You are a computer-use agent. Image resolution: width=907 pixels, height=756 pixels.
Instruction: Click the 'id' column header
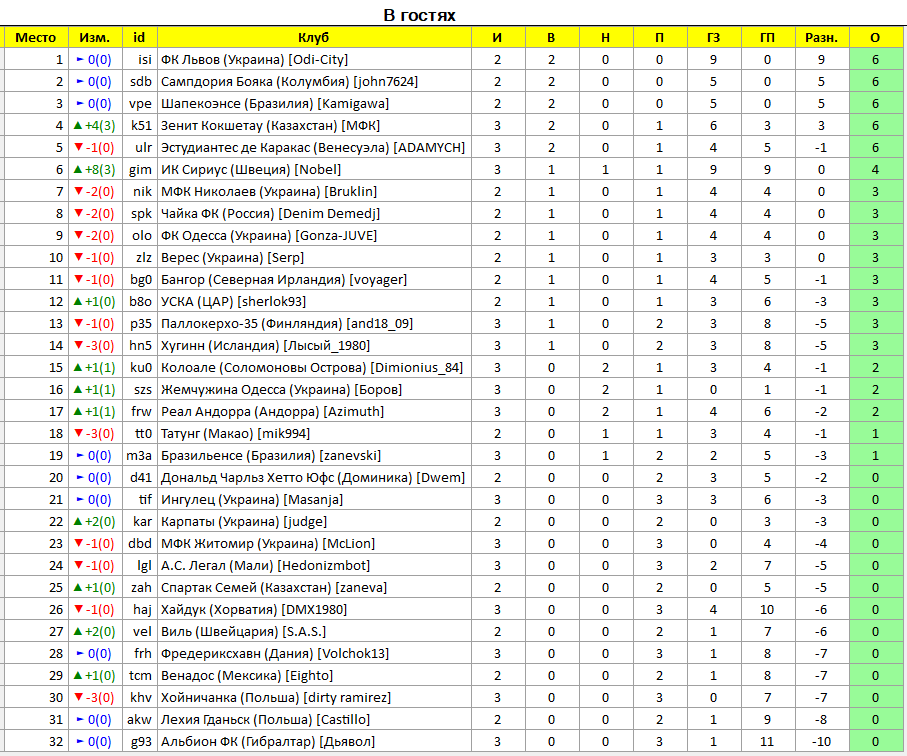click(139, 38)
